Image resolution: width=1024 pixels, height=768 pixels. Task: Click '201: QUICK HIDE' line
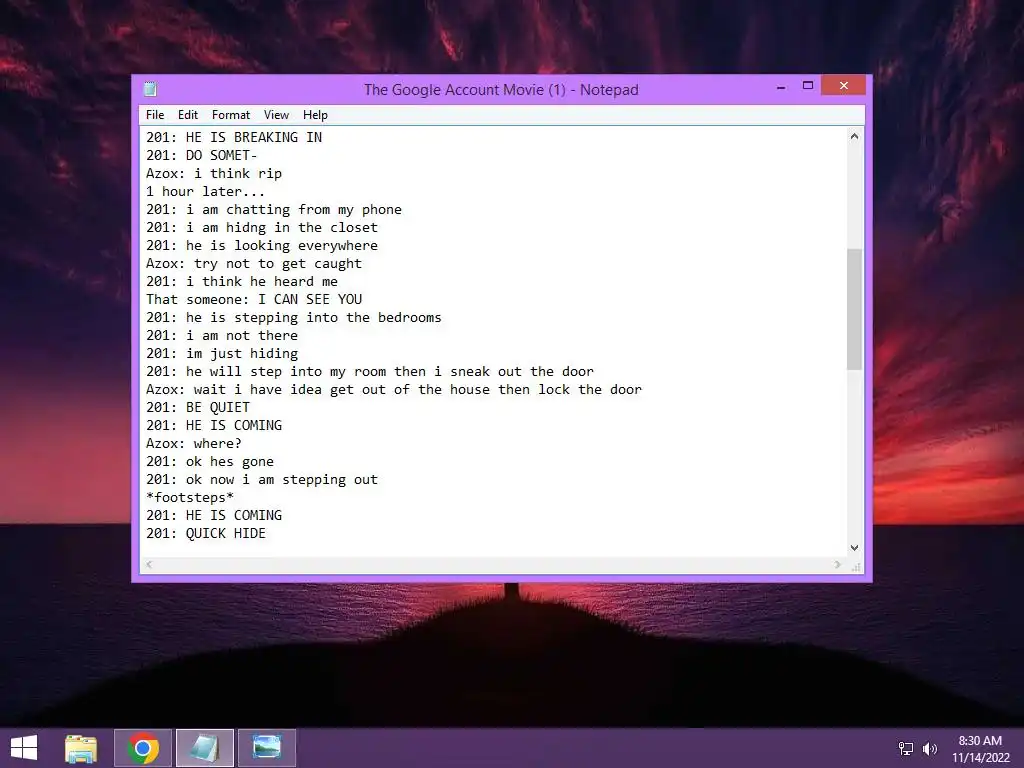click(x=206, y=534)
